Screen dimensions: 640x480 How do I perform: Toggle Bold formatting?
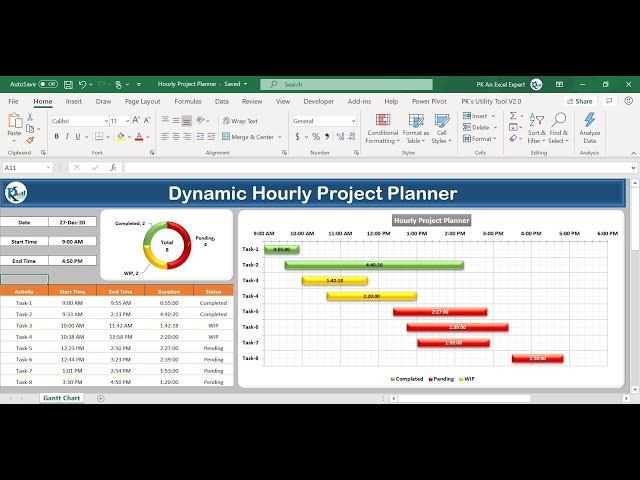pyautogui.click(x=56, y=136)
